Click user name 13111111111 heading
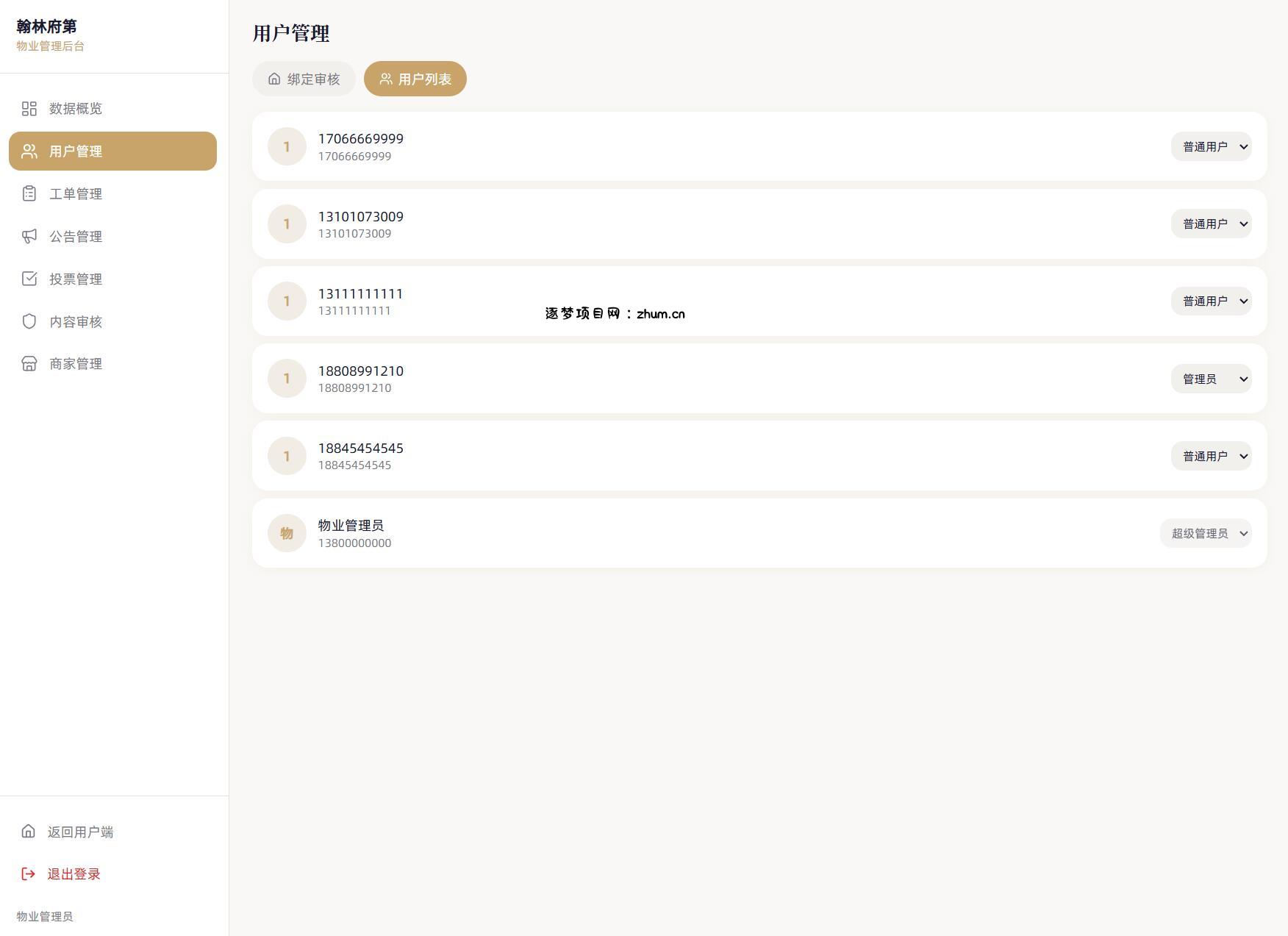1288x936 pixels. click(360, 294)
